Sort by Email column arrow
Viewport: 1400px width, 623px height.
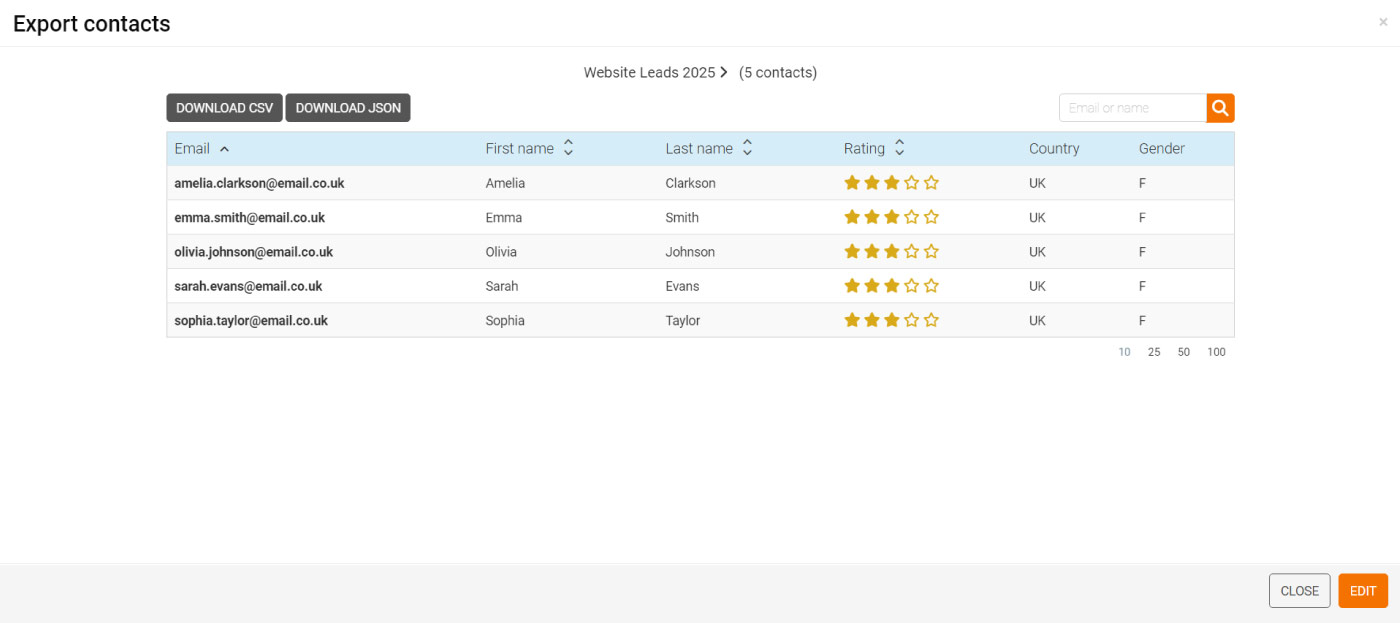pyautogui.click(x=224, y=149)
